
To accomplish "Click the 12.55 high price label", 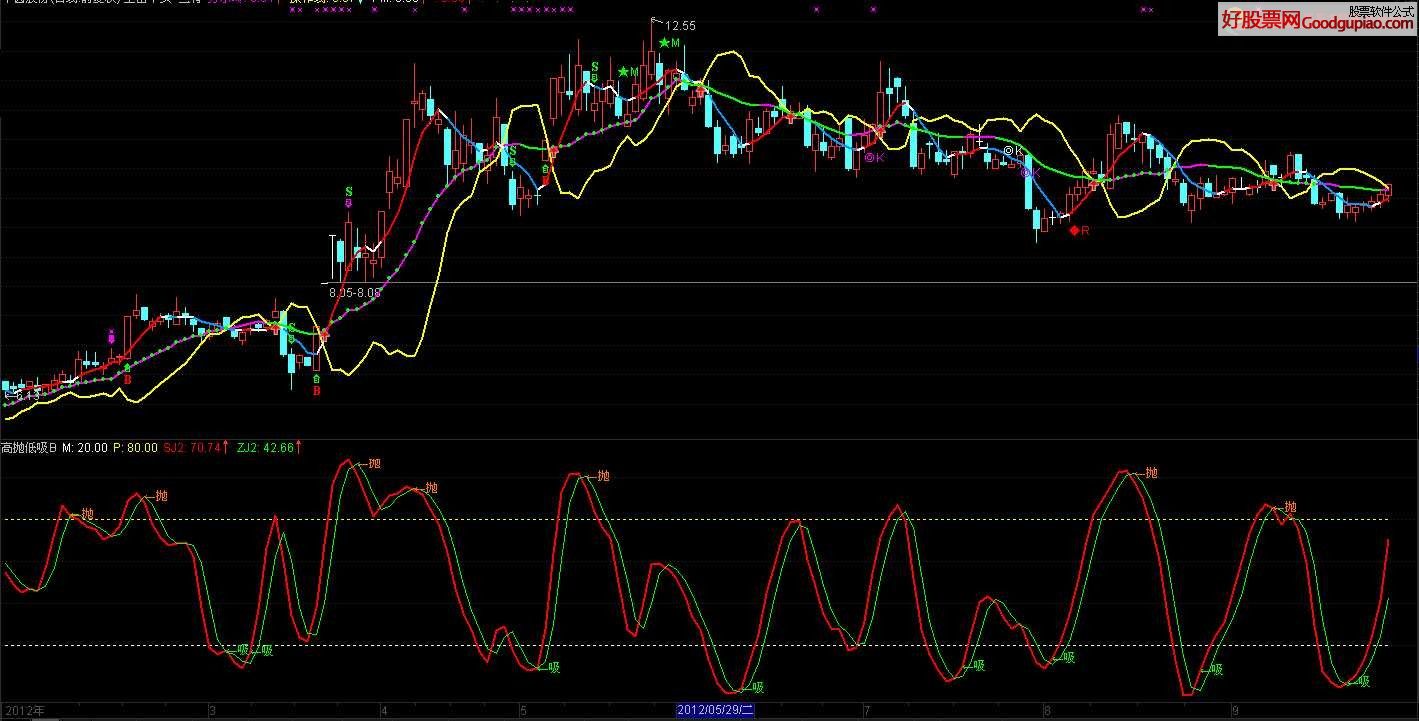I will point(680,26).
